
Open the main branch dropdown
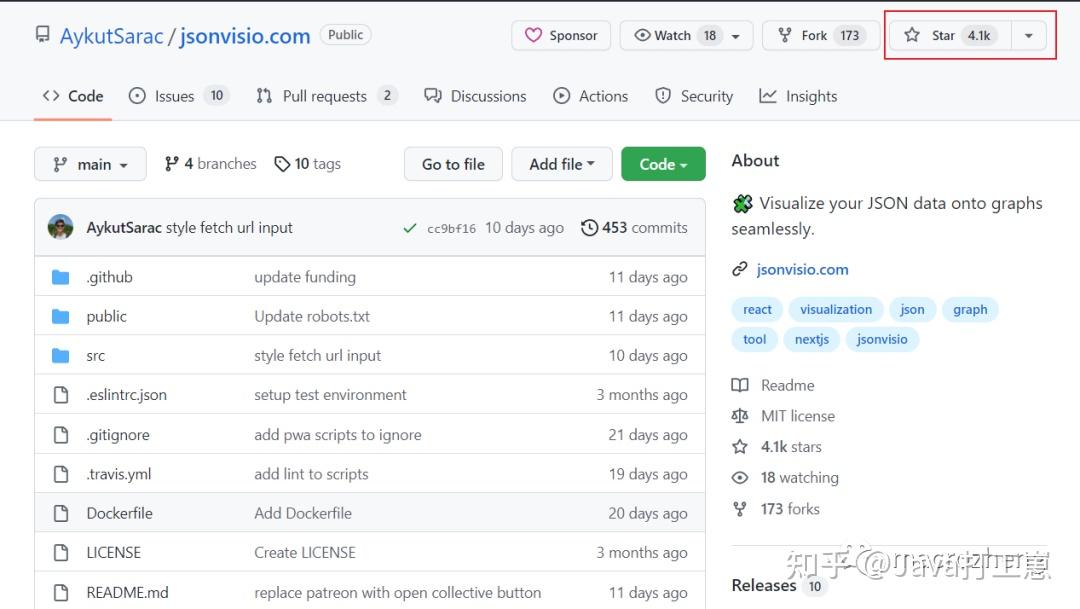click(90, 164)
